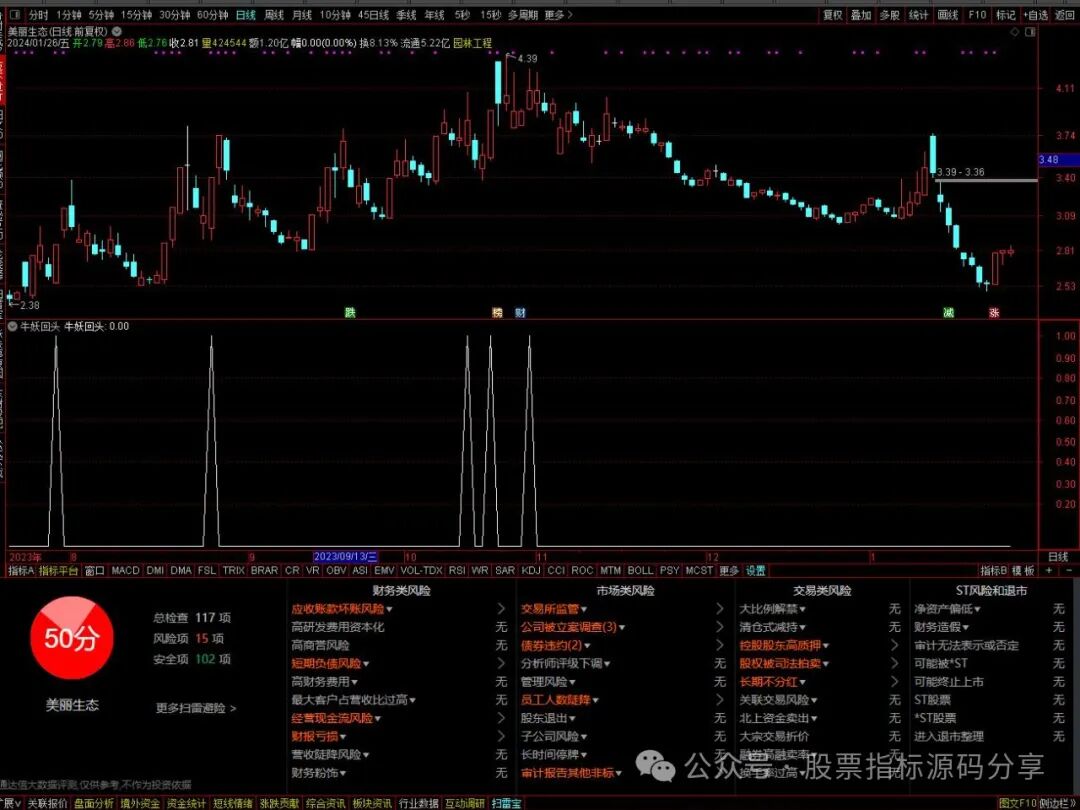The width and height of the screenshot is (1080, 810).
Task: Click the 榜 marker under the chart
Action: 497,313
